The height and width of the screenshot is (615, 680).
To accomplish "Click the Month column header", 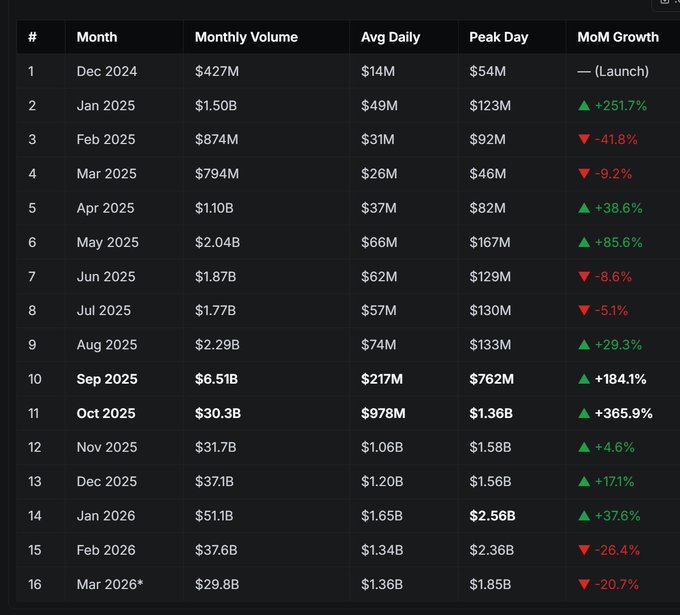I will 97,37.
